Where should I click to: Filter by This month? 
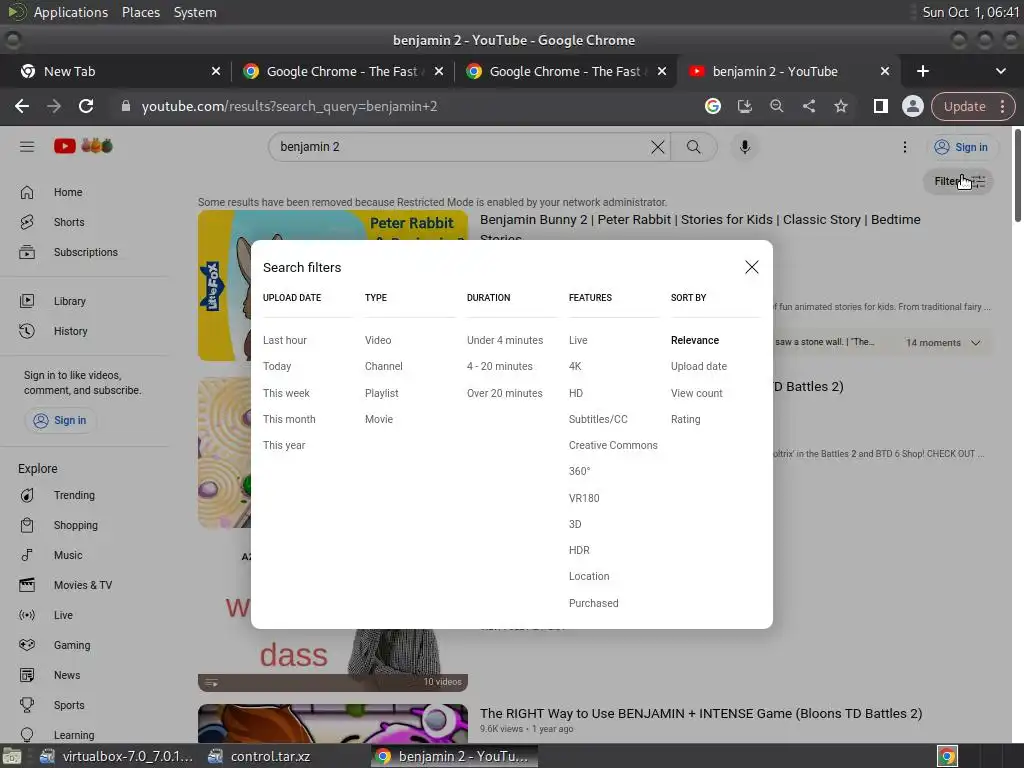[x=289, y=419]
